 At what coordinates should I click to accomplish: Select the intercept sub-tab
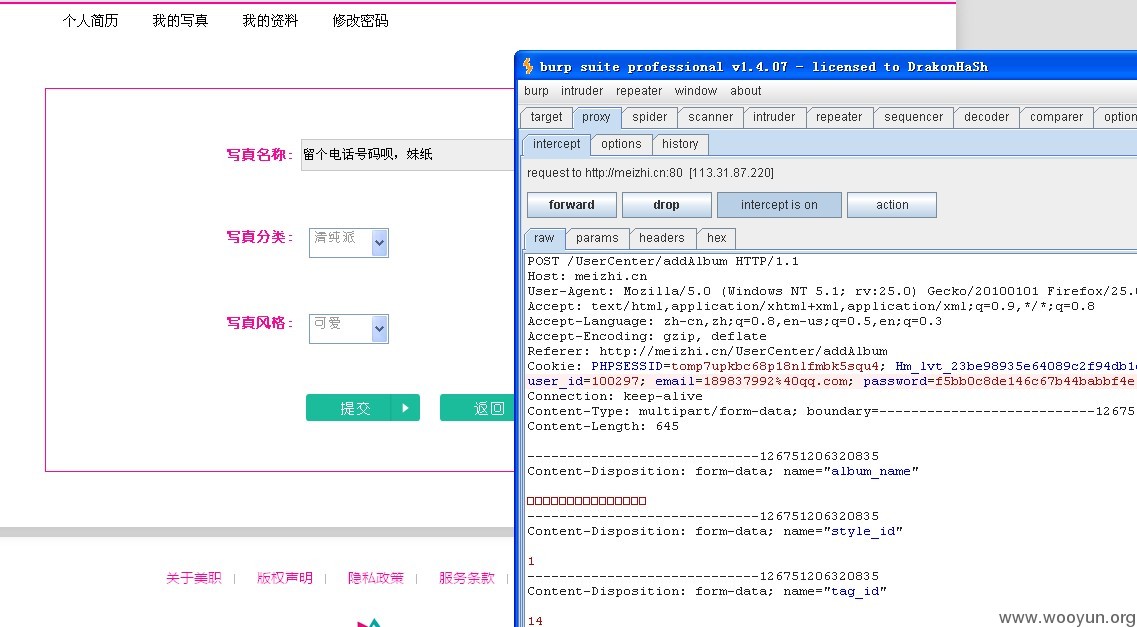pyautogui.click(x=556, y=144)
